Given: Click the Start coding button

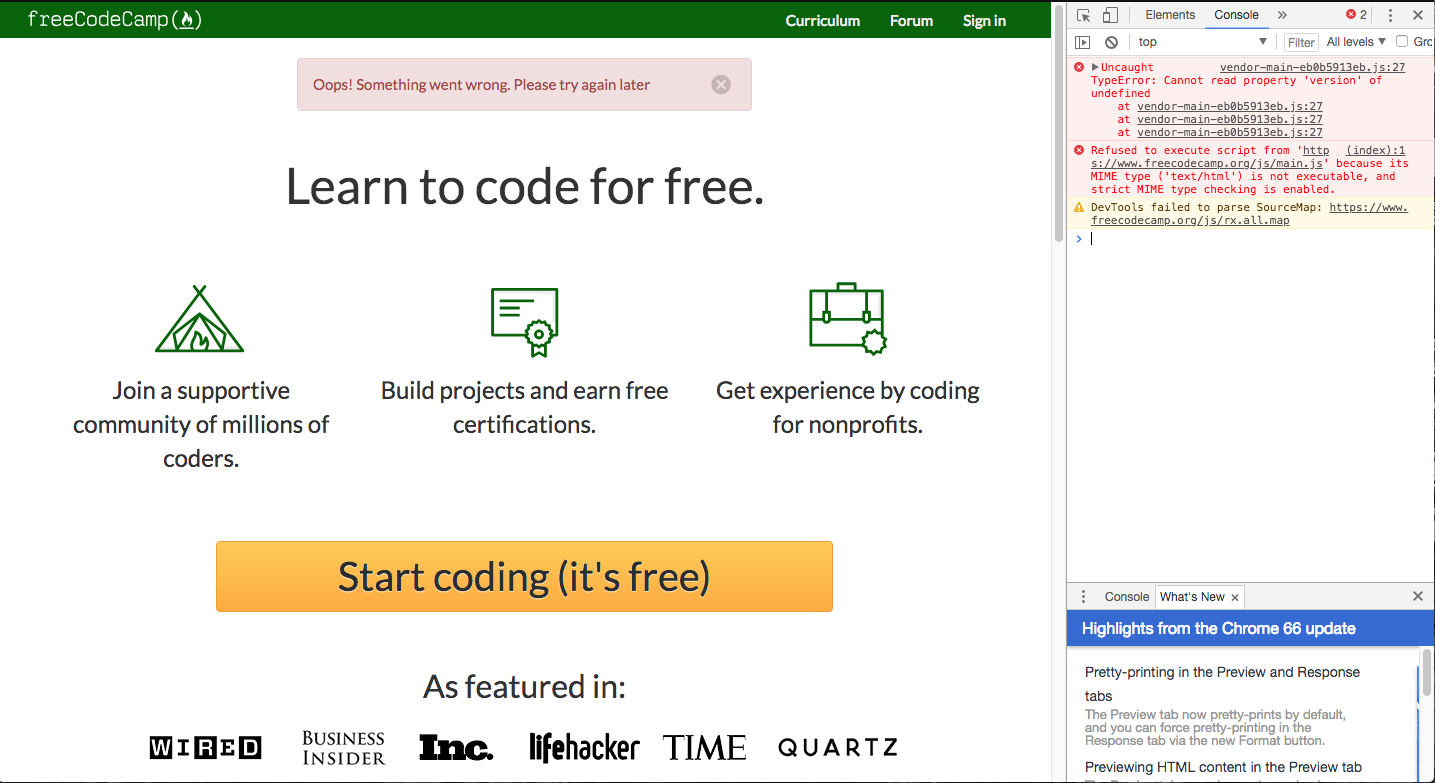Looking at the screenshot, I should pos(524,576).
